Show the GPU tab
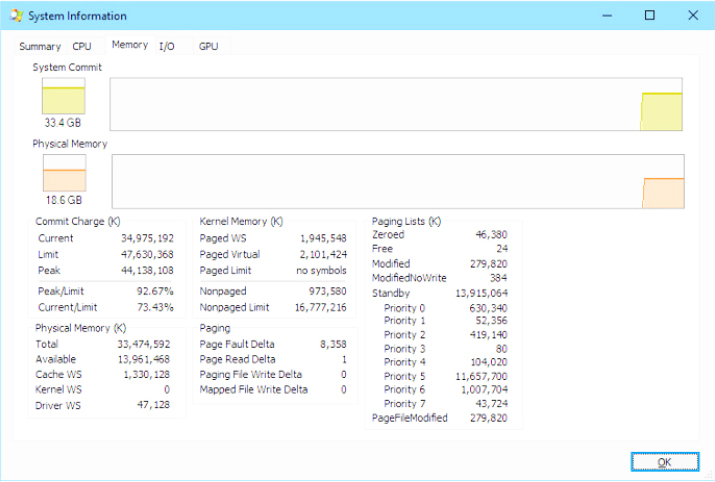 pos(208,46)
